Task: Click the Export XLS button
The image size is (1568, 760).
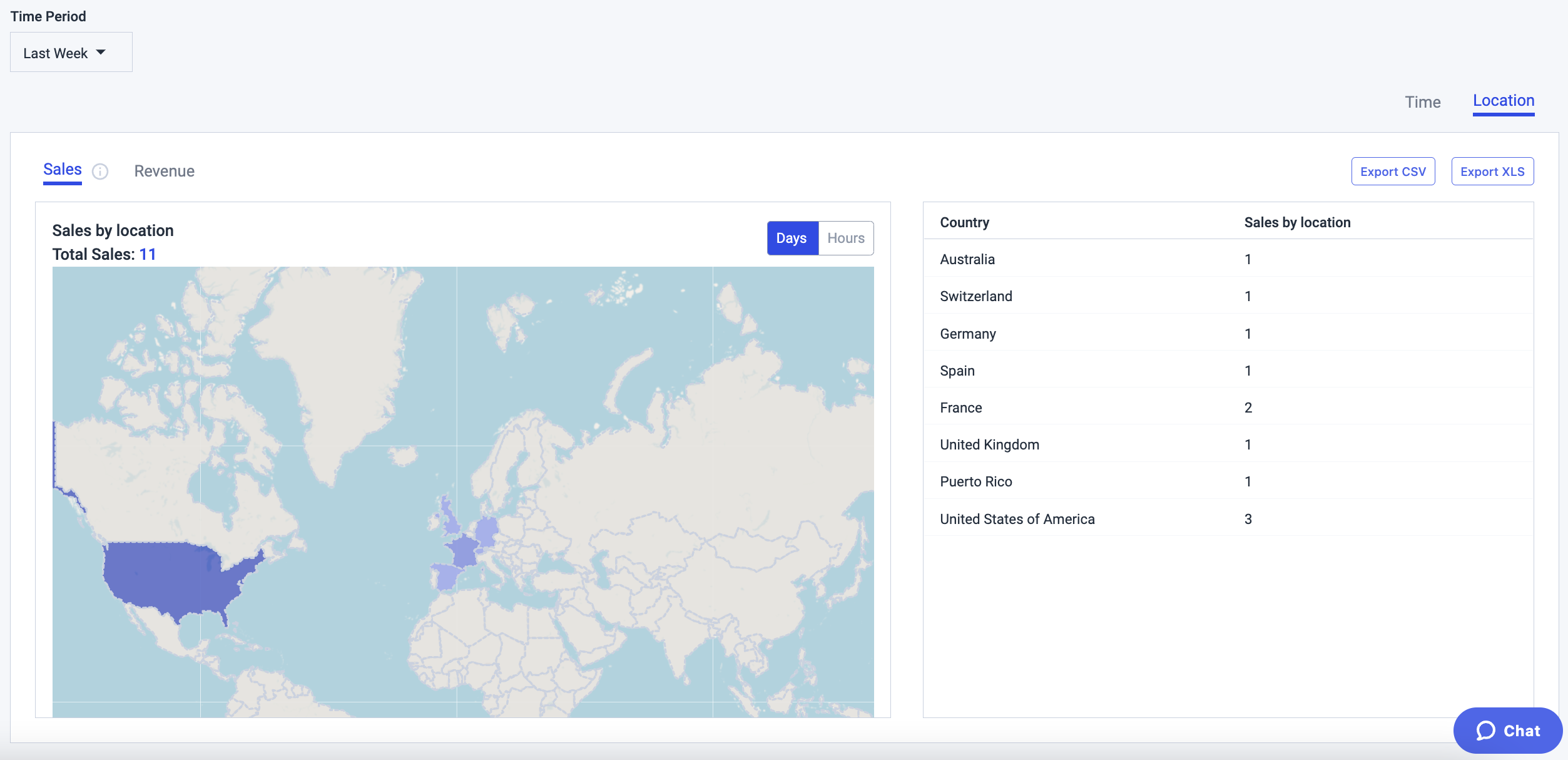Action: tap(1492, 172)
